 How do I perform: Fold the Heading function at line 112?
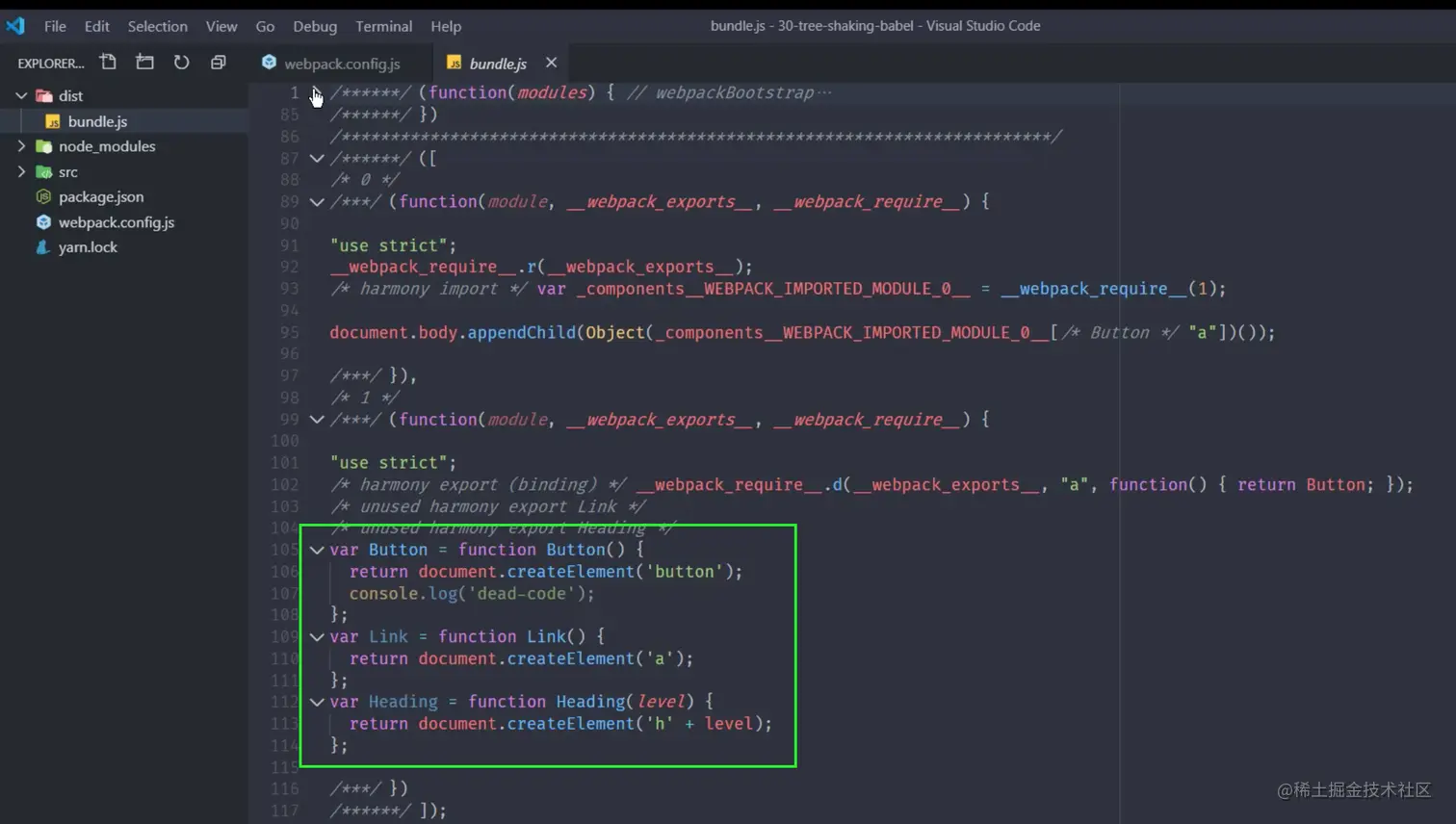[x=317, y=702]
